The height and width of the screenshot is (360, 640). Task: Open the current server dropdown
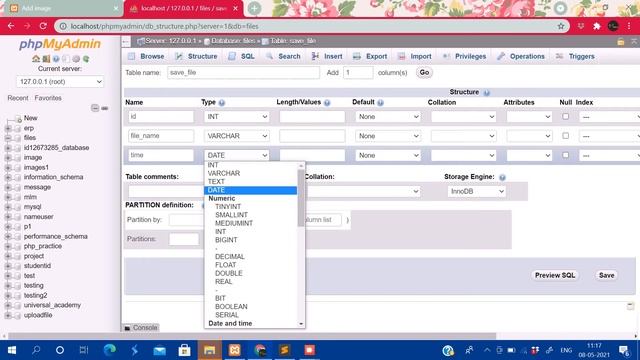tap(60, 82)
